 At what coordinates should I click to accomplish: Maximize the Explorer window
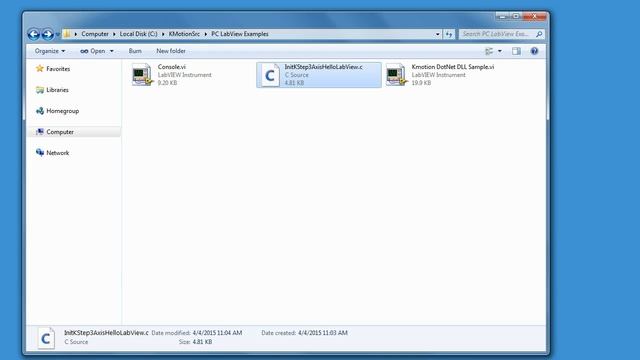point(516,17)
